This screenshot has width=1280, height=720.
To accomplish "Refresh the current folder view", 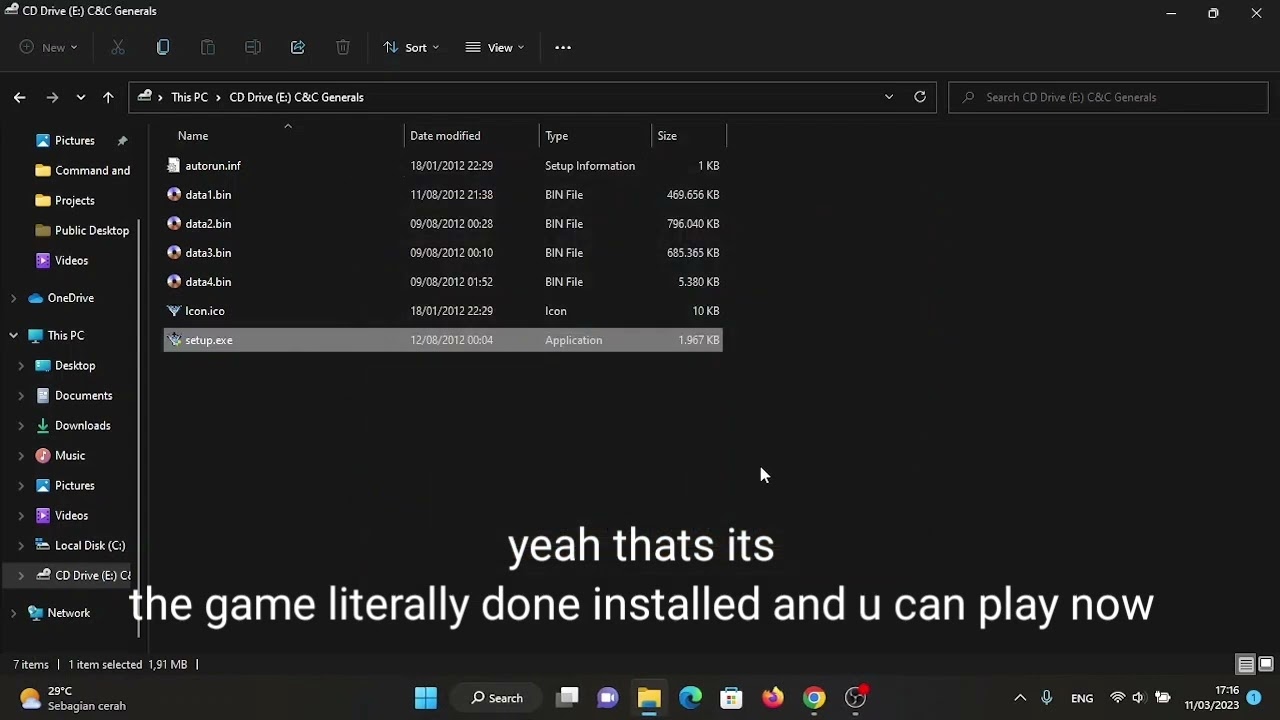I will click(920, 97).
